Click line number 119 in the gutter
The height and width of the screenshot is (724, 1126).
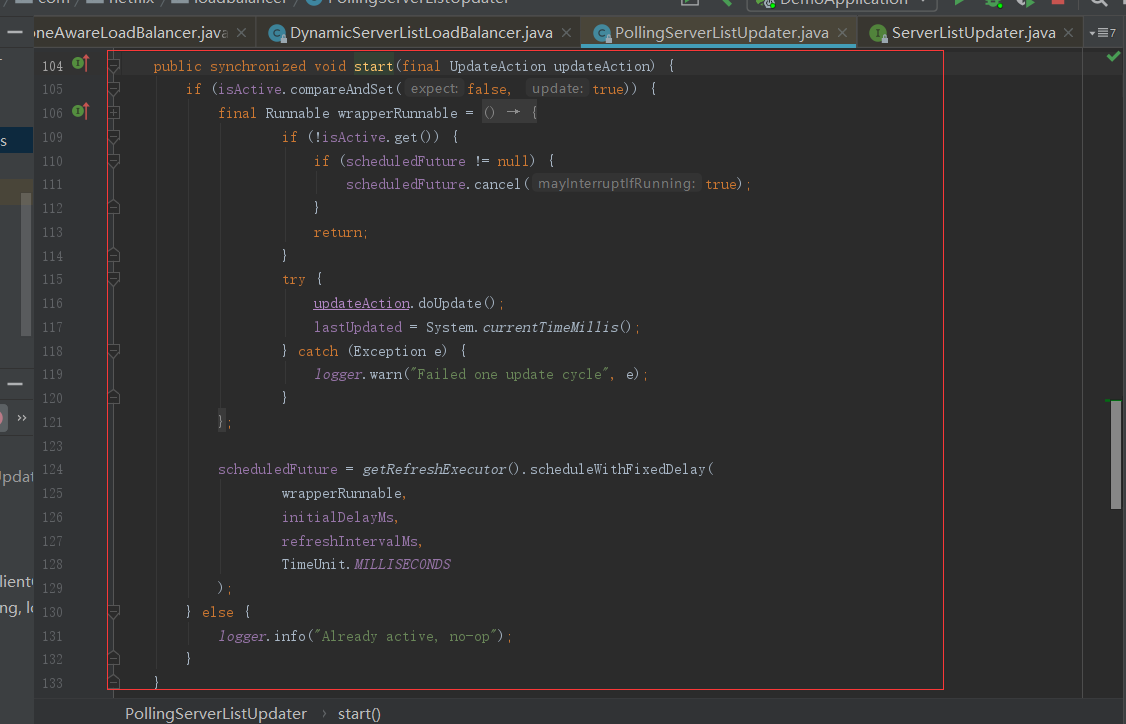(x=52, y=373)
